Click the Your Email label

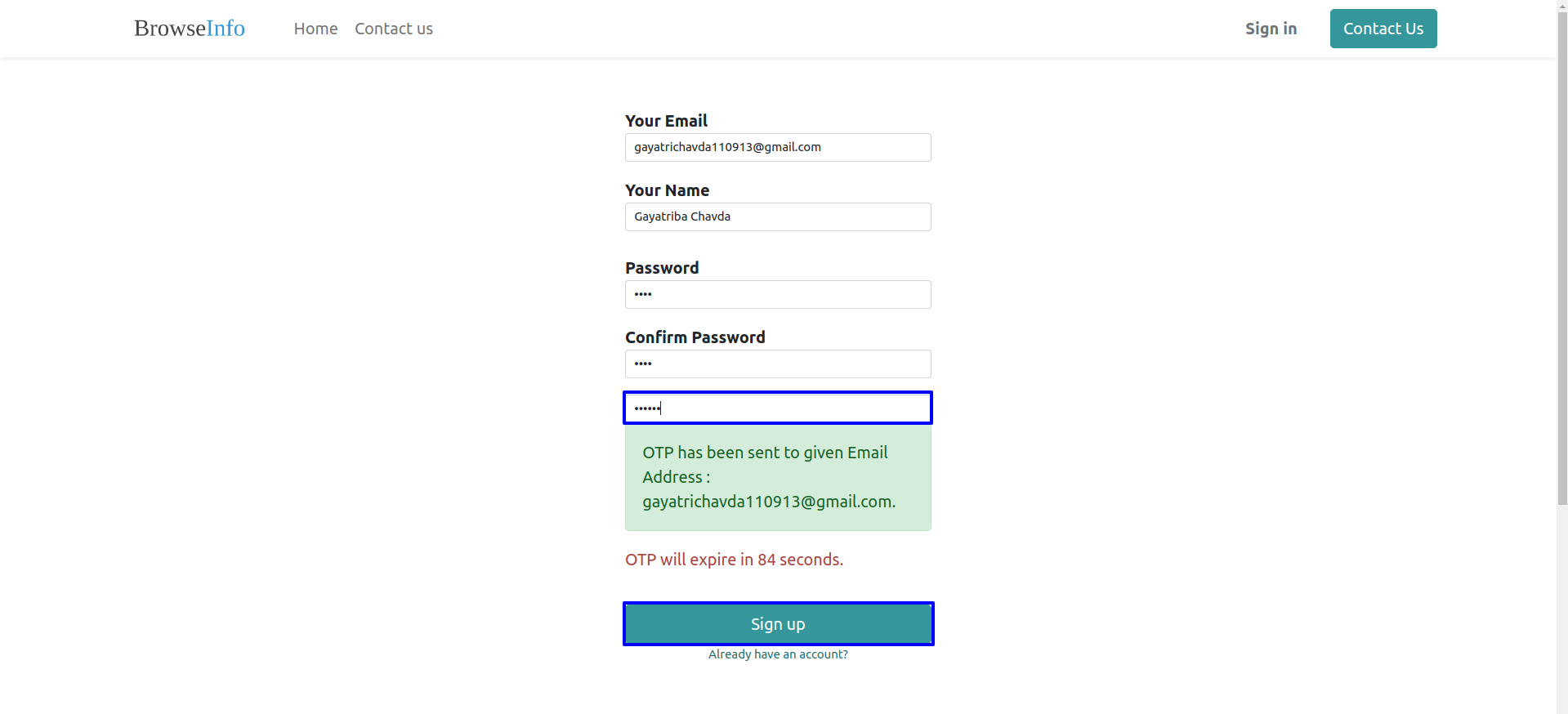tap(666, 121)
